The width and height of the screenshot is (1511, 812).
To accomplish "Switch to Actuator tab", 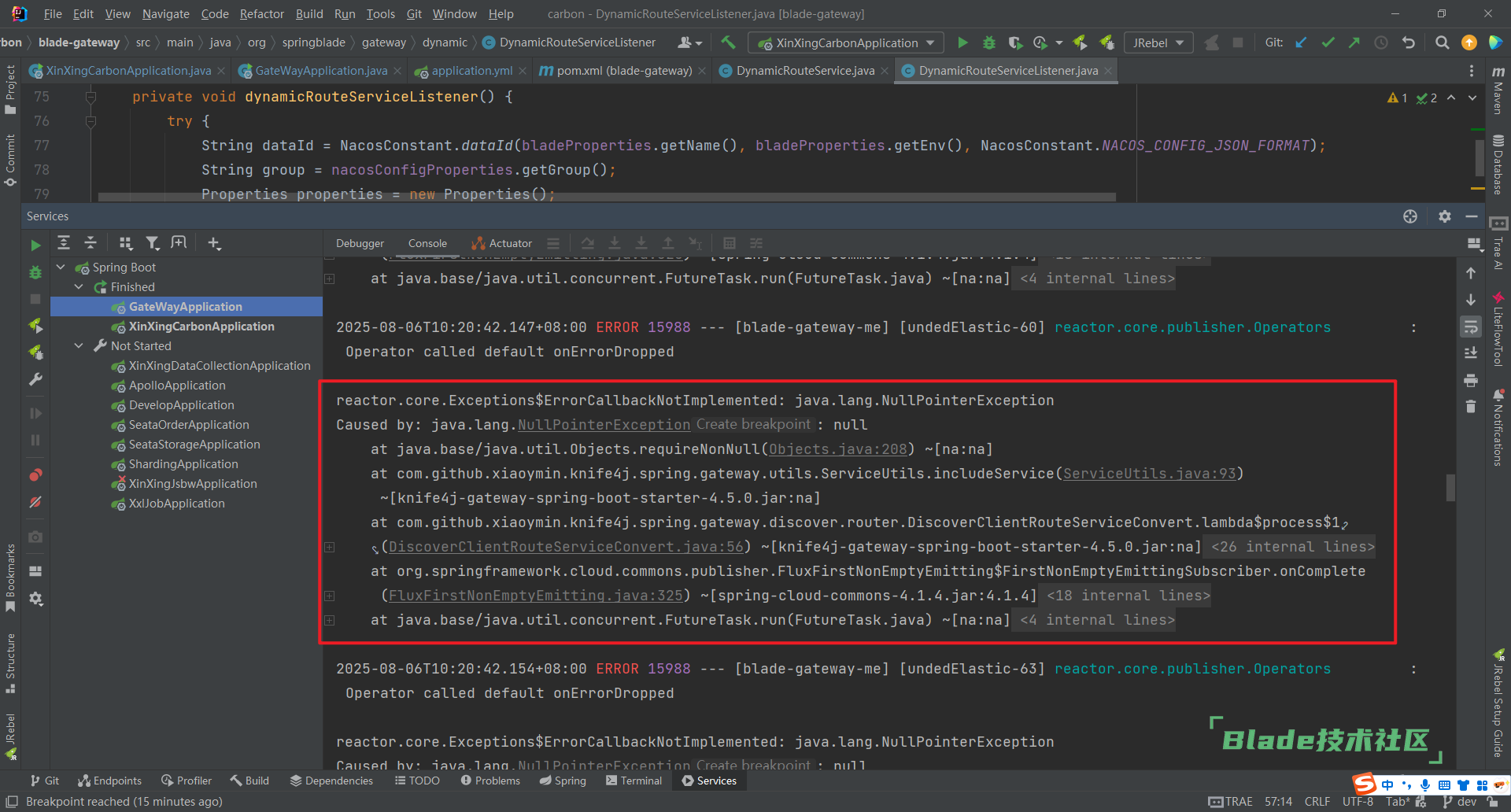I will pyautogui.click(x=502, y=243).
